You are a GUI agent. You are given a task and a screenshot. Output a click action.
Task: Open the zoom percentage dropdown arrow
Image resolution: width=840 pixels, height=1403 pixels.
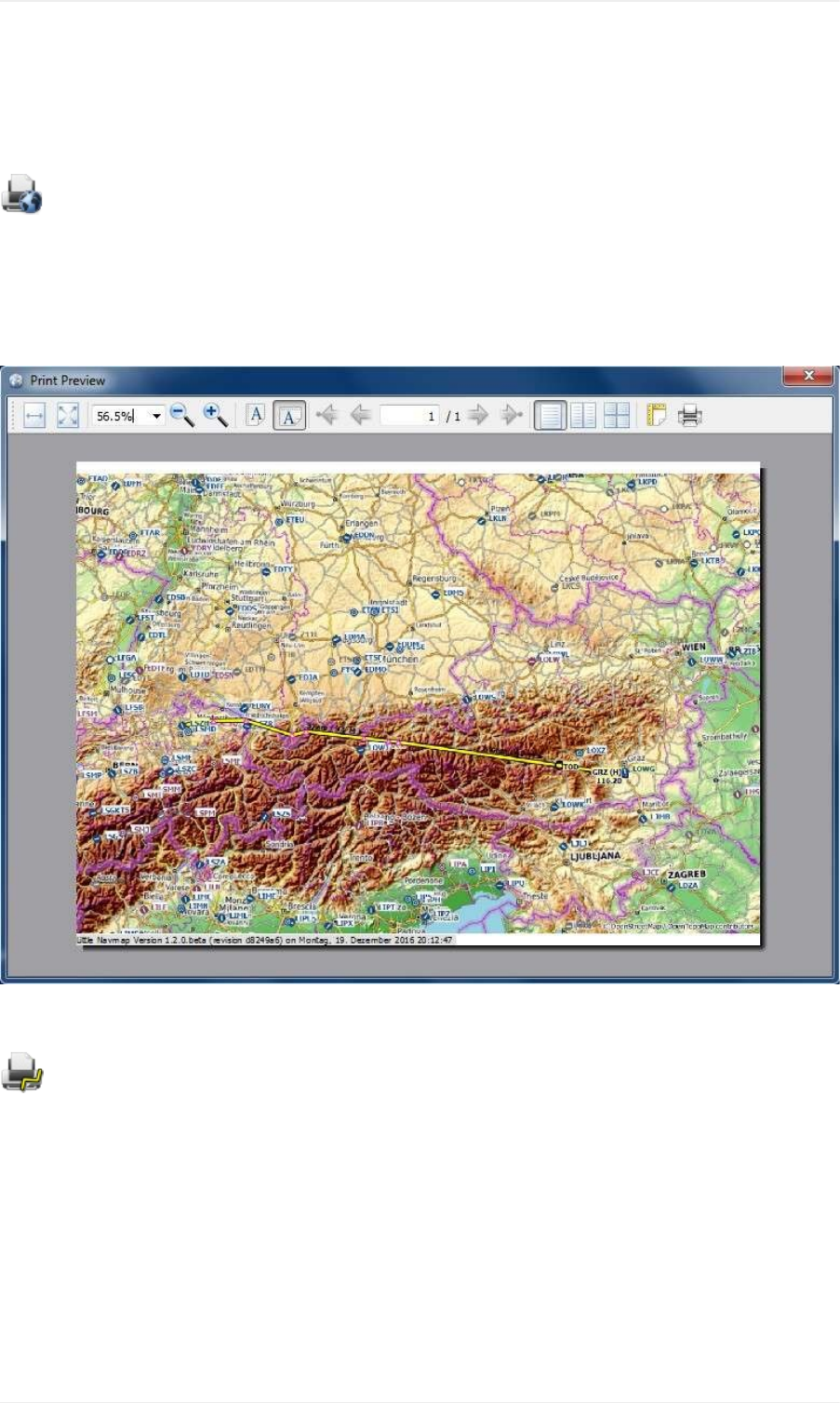click(x=156, y=416)
